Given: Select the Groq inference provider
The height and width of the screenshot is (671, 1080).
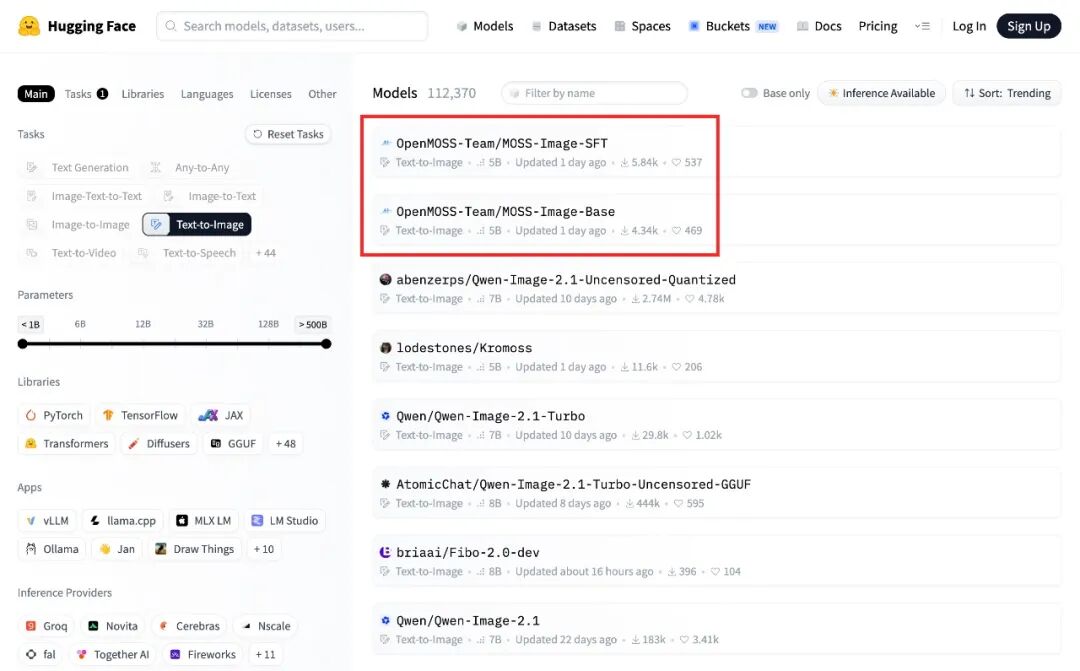Looking at the screenshot, I should coord(47,626).
